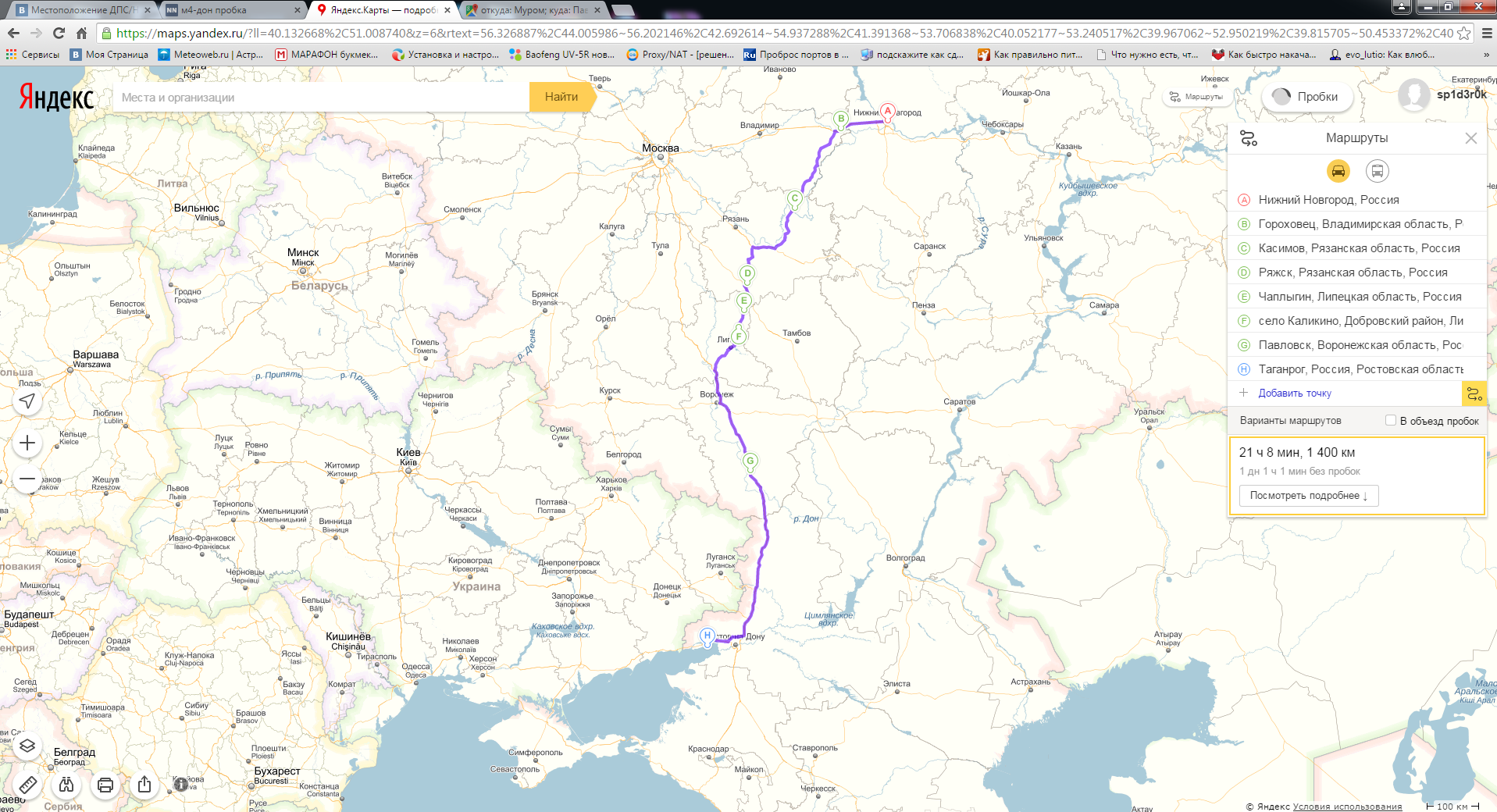Image resolution: width=1497 pixels, height=812 pixels.
Task: Share the map with share icon
Action: tap(144, 785)
